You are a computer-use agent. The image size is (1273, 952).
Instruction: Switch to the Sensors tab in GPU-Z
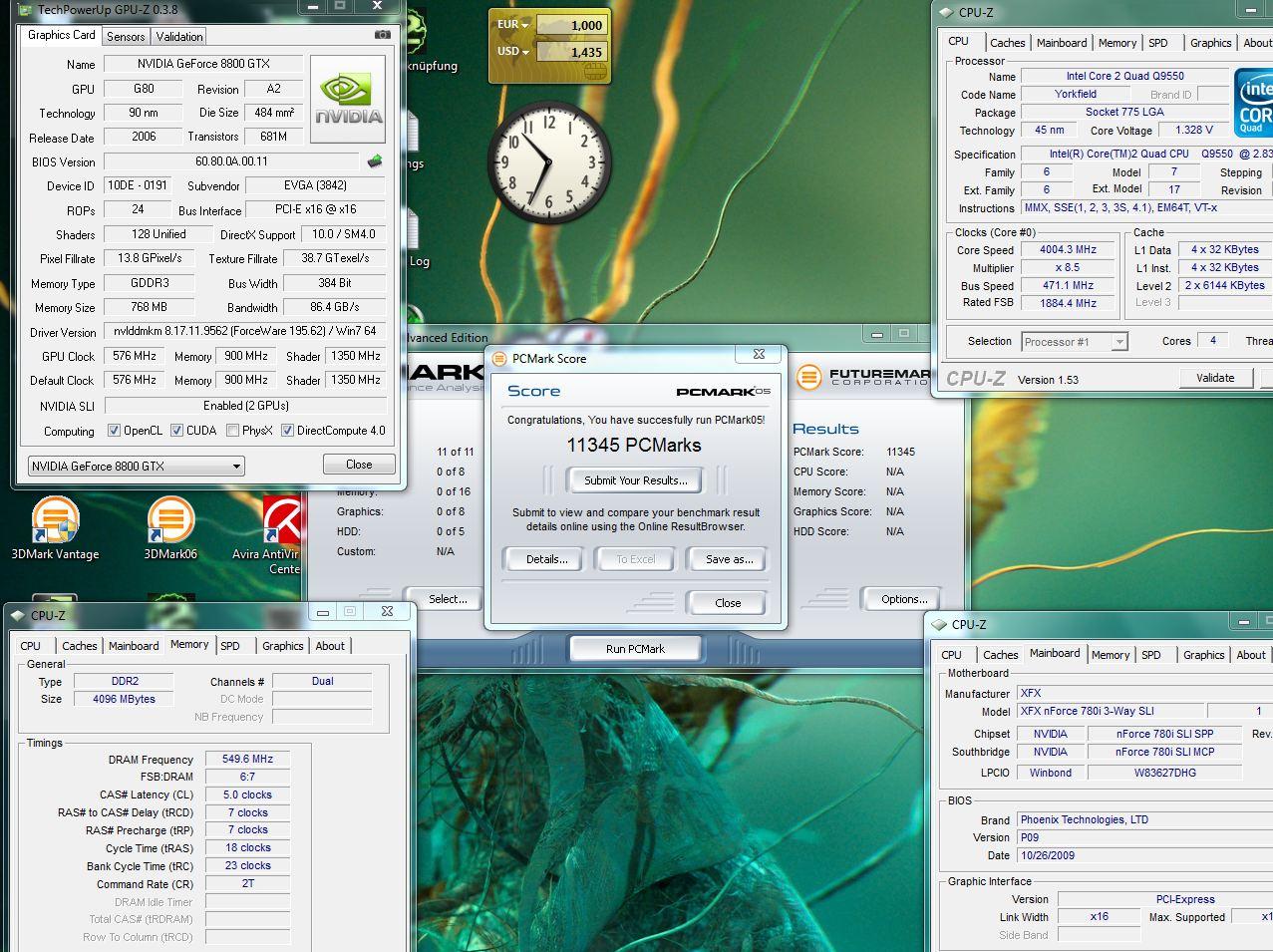[x=126, y=37]
